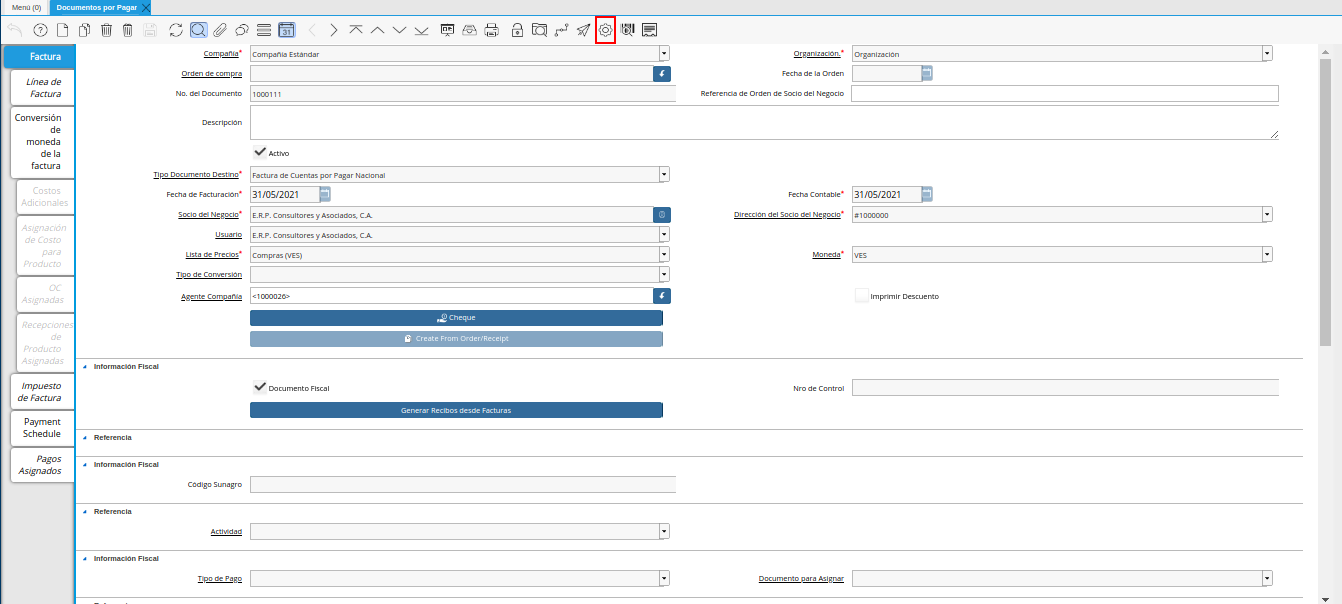Click the Undo changes toolbar icon
This screenshot has height=604, width=1342.
(x=15, y=30)
